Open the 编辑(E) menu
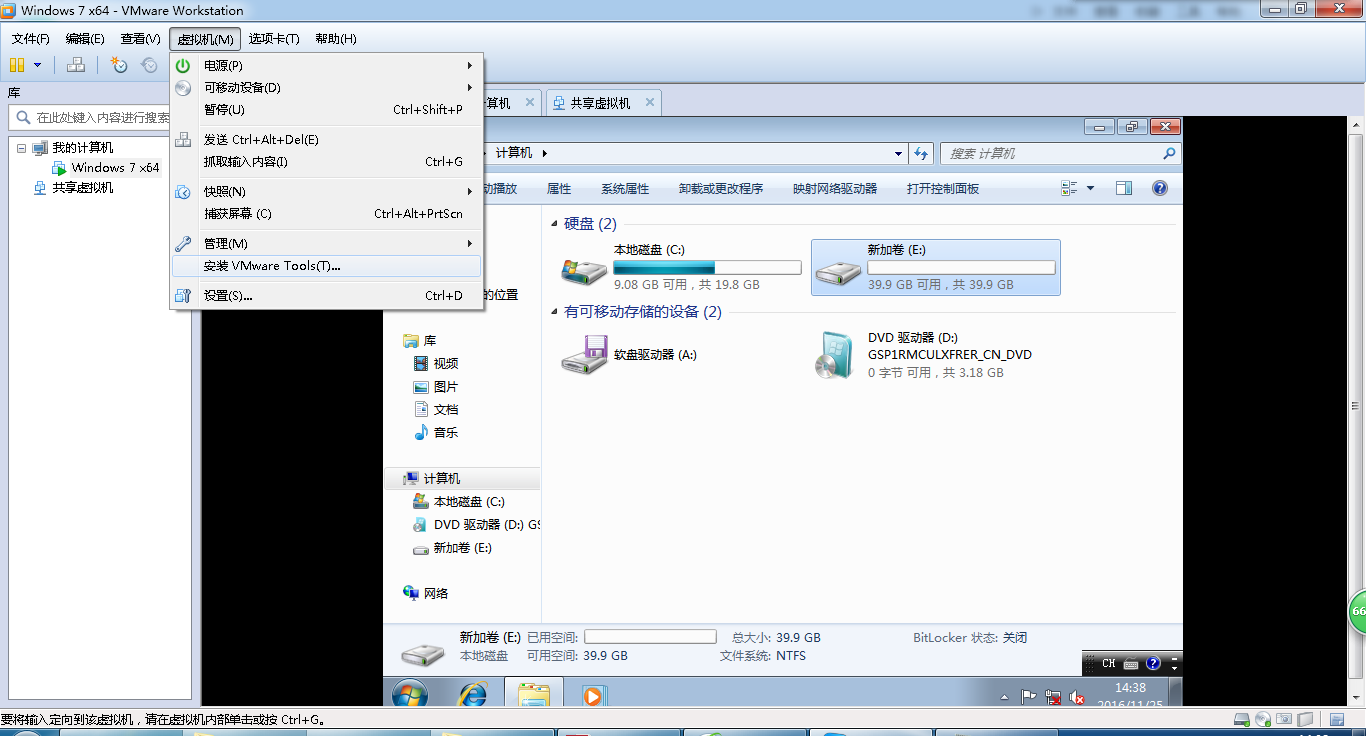 coord(85,39)
